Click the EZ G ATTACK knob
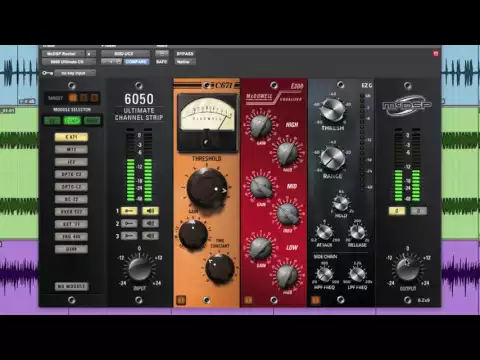The image size is (480, 360). (x=324, y=232)
